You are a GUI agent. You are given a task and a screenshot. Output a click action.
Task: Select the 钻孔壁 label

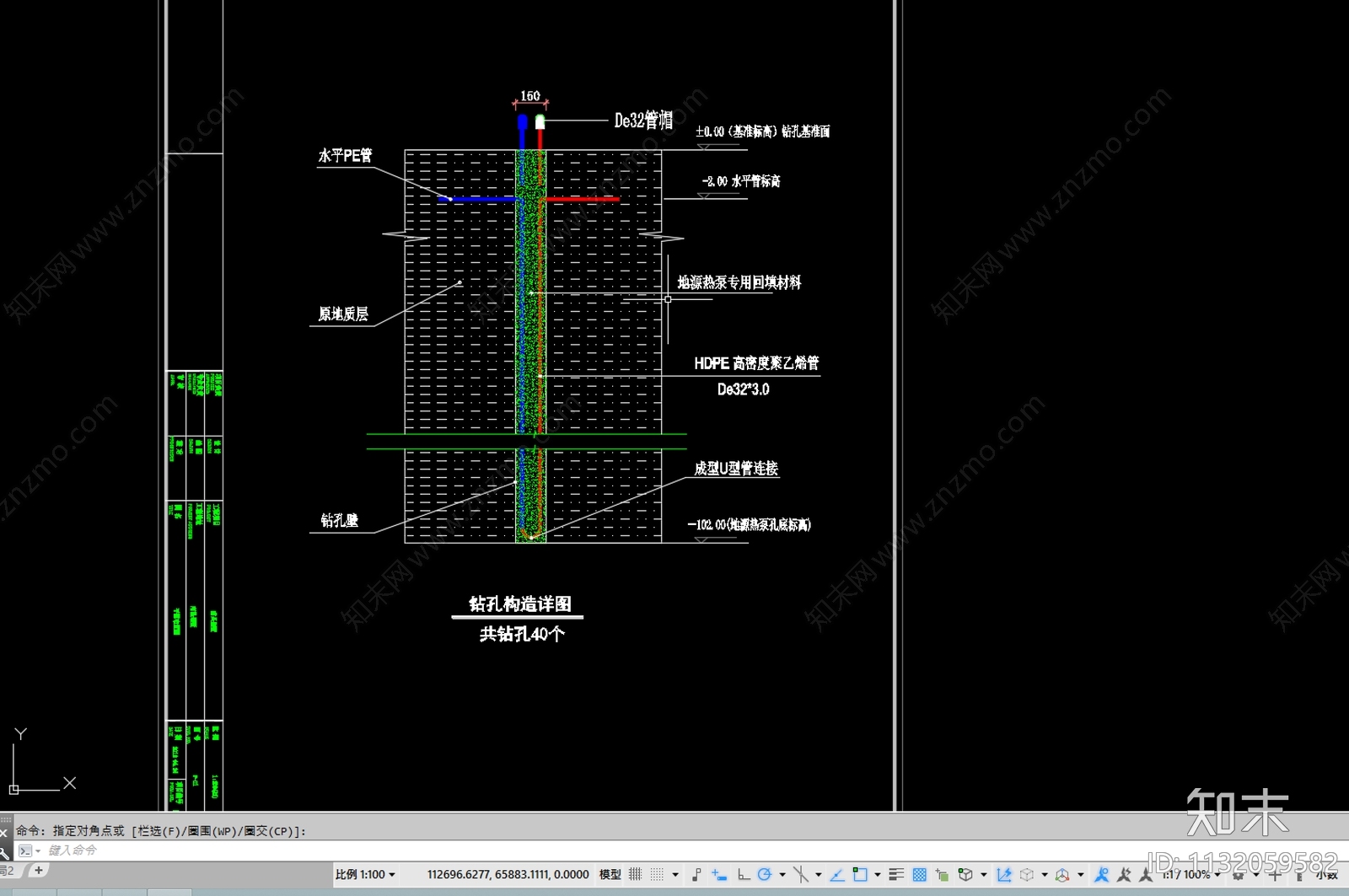pyautogui.click(x=340, y=521)
